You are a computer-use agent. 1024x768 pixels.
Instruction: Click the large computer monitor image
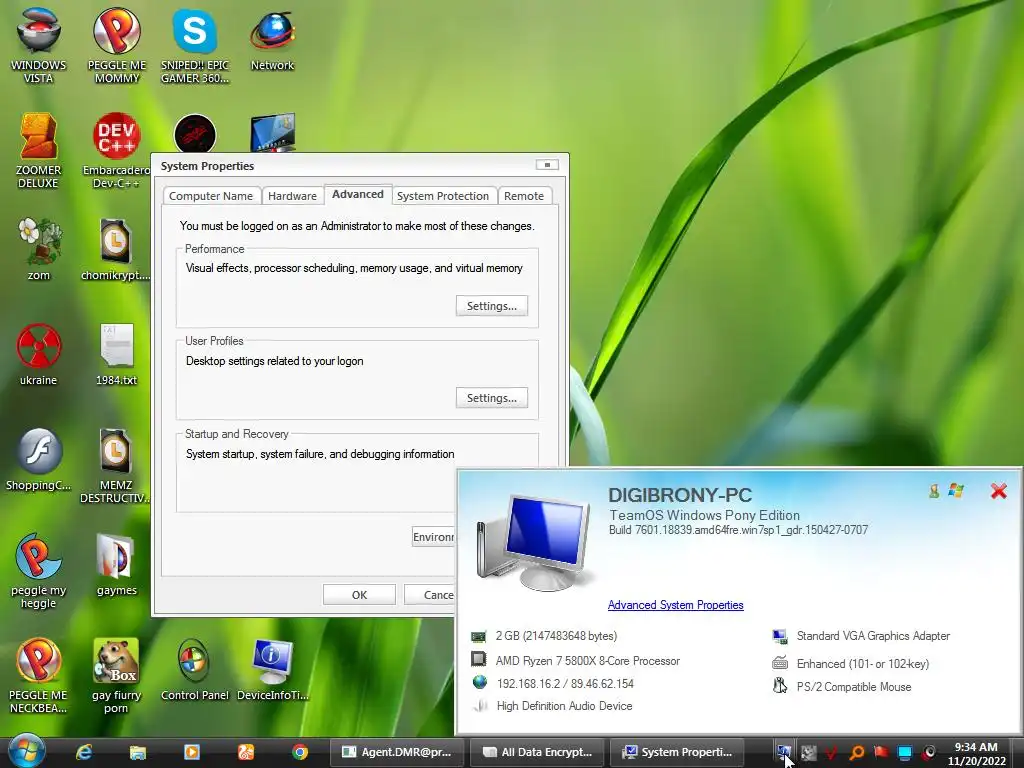(x=536, y=542)
